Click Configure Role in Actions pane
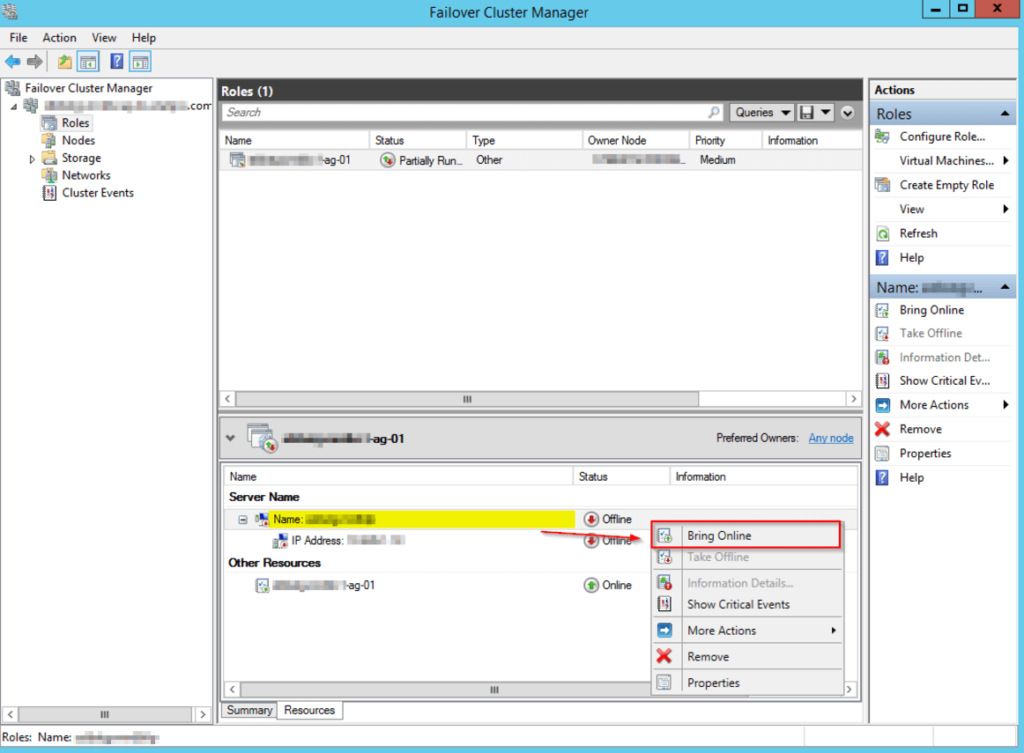Viewport: 1024px width, 753px height. point(942,136)
